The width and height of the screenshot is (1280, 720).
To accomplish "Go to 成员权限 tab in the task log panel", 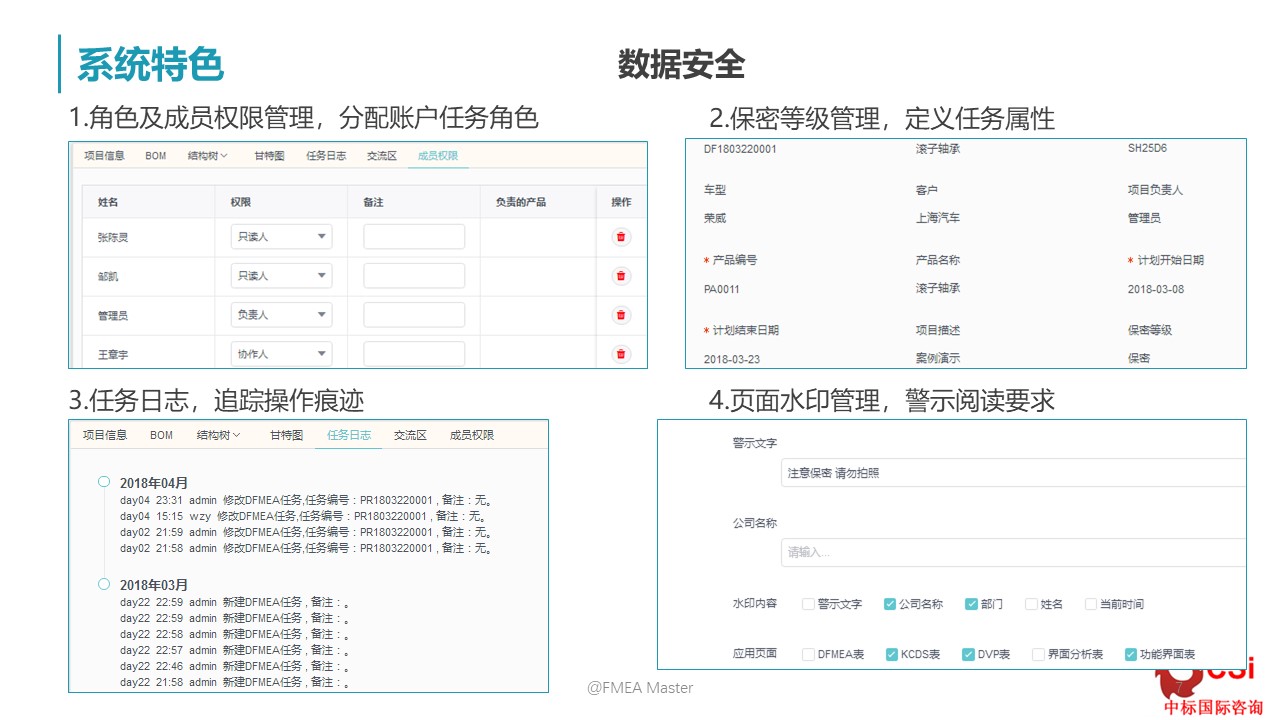I will pos(472,435).
